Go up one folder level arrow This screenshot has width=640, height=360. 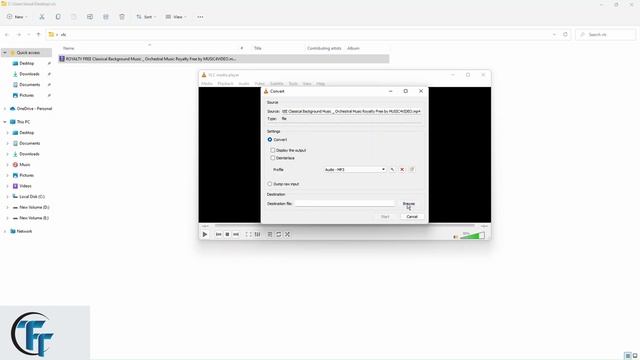[x=38, y=35]
